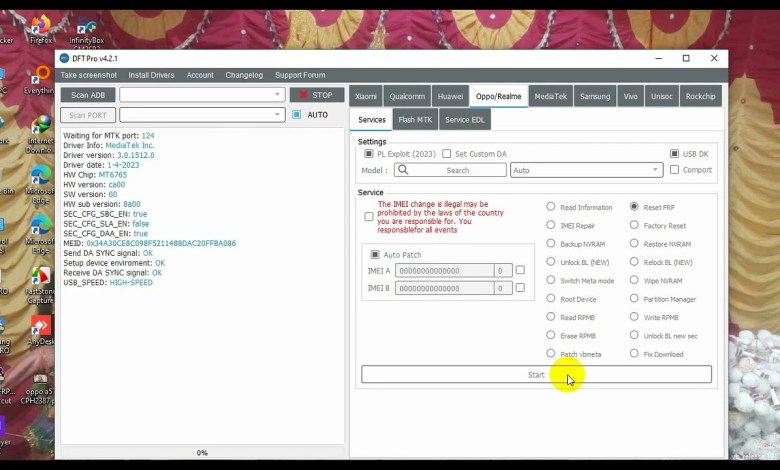This screenshot has height=470, width=780.
Task: Switch to Huawei tab
Action: [x=450, y=96]
